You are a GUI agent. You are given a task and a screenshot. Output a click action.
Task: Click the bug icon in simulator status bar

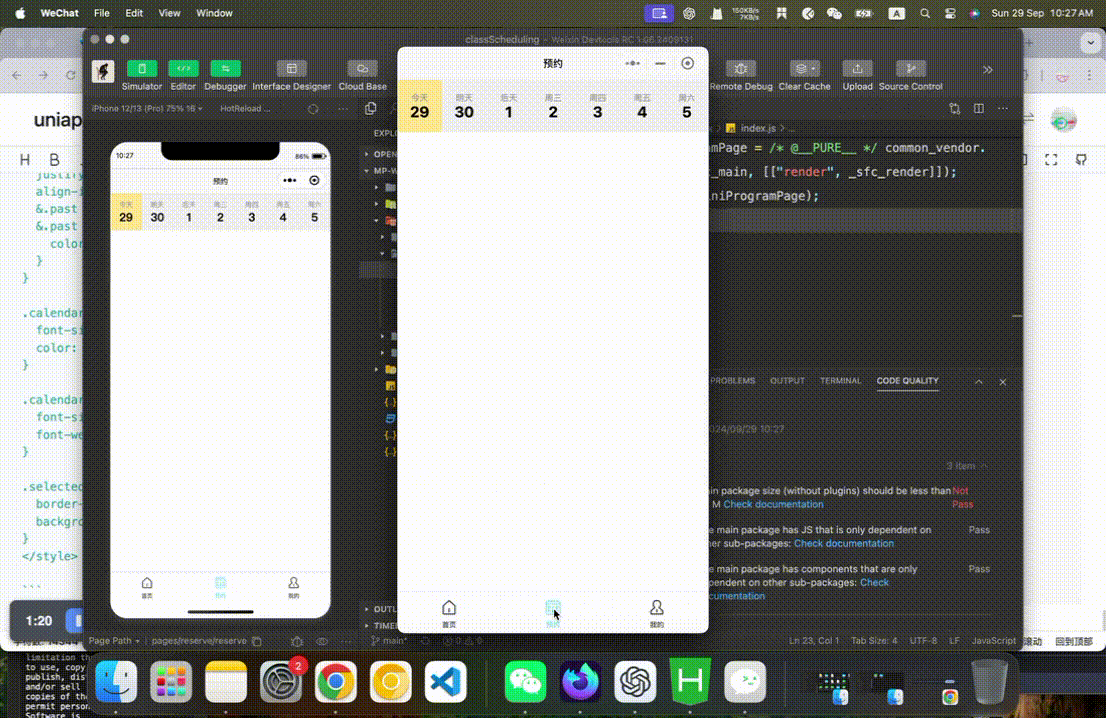[x=297, y=641]
